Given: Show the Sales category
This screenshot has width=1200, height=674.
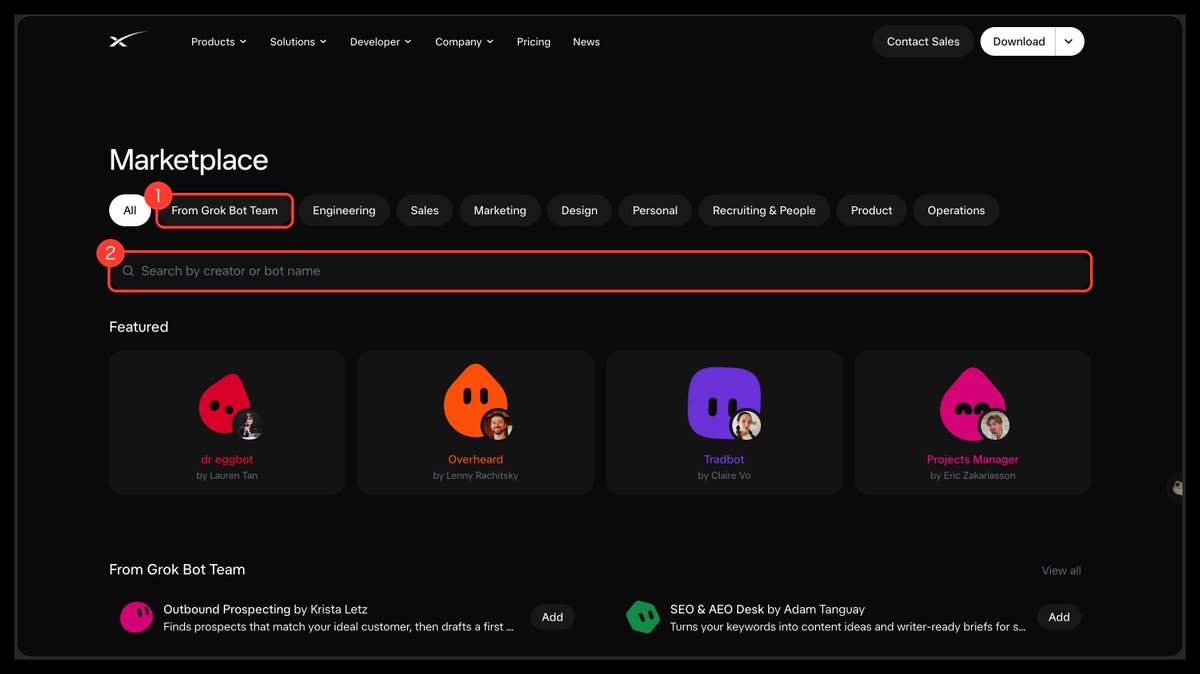Looking at the screenshot, I should coord(425,211).
